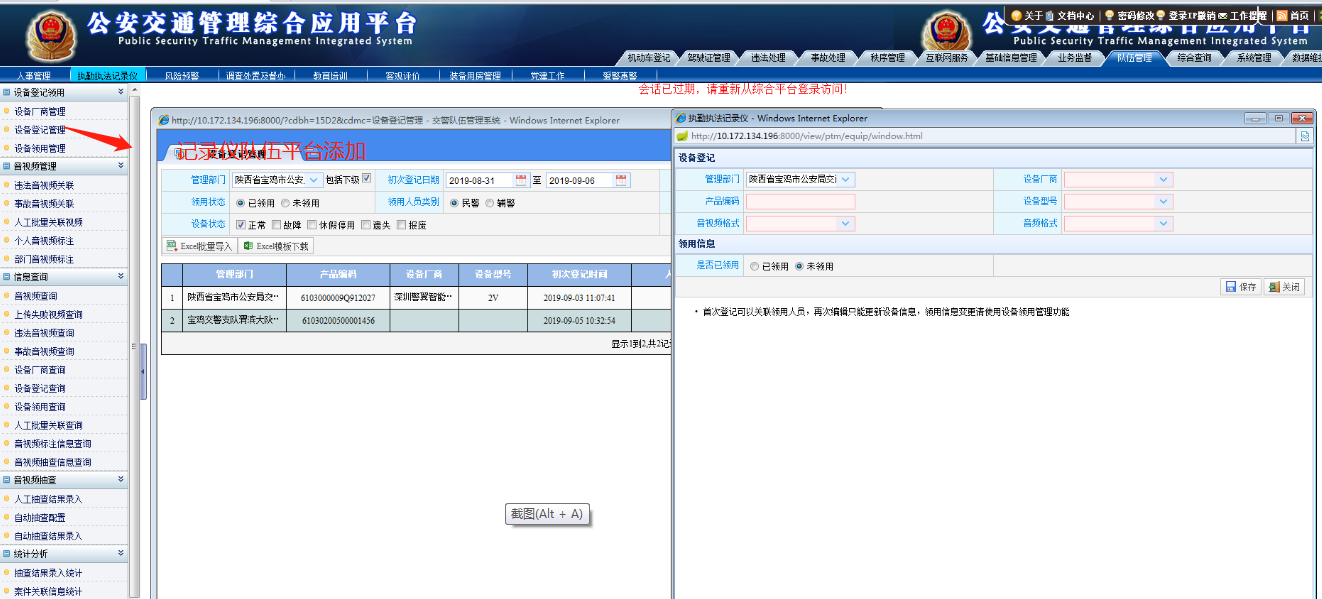Open the 音频格式 dropdown in popup

click(1163, 223)
